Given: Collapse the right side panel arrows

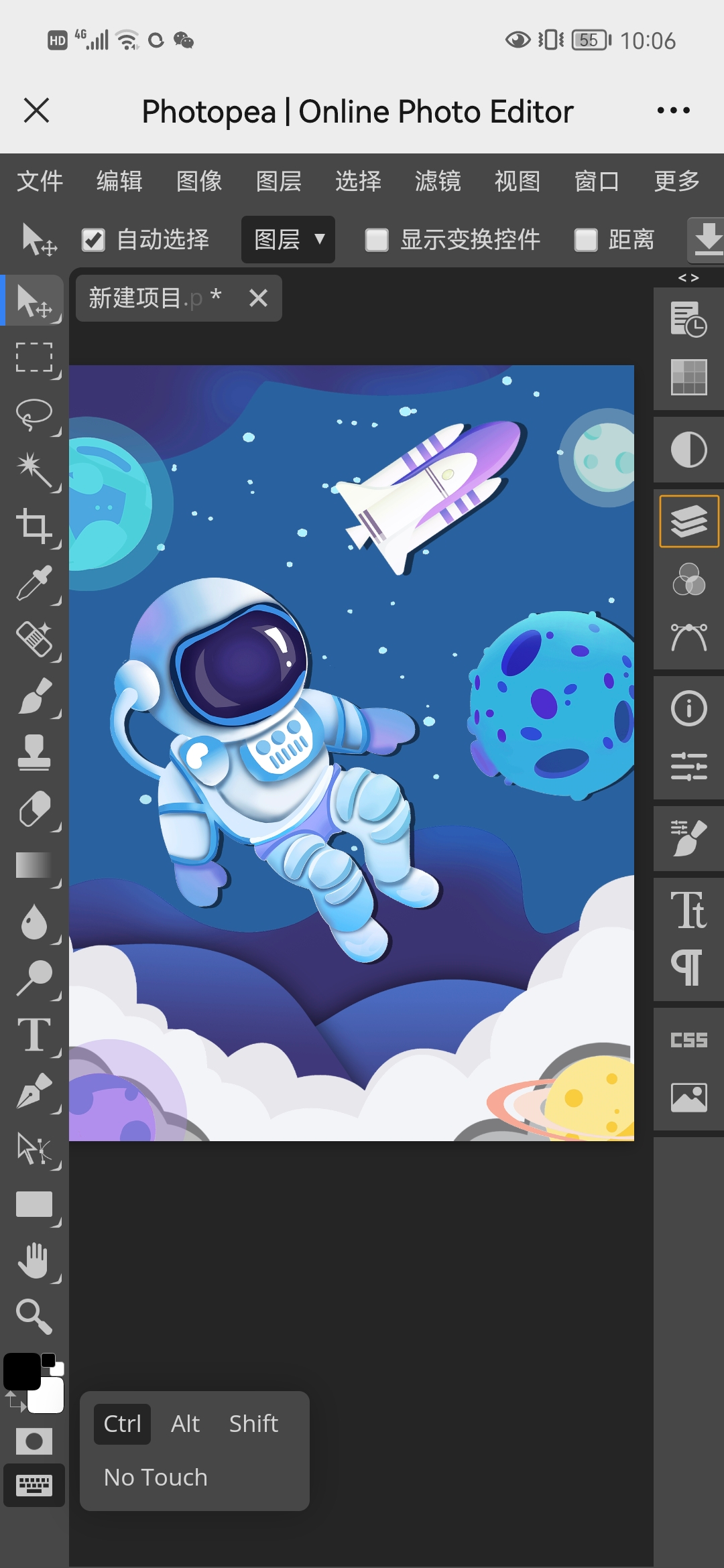Looking at the screenshot, I should [x=688, y=277].
